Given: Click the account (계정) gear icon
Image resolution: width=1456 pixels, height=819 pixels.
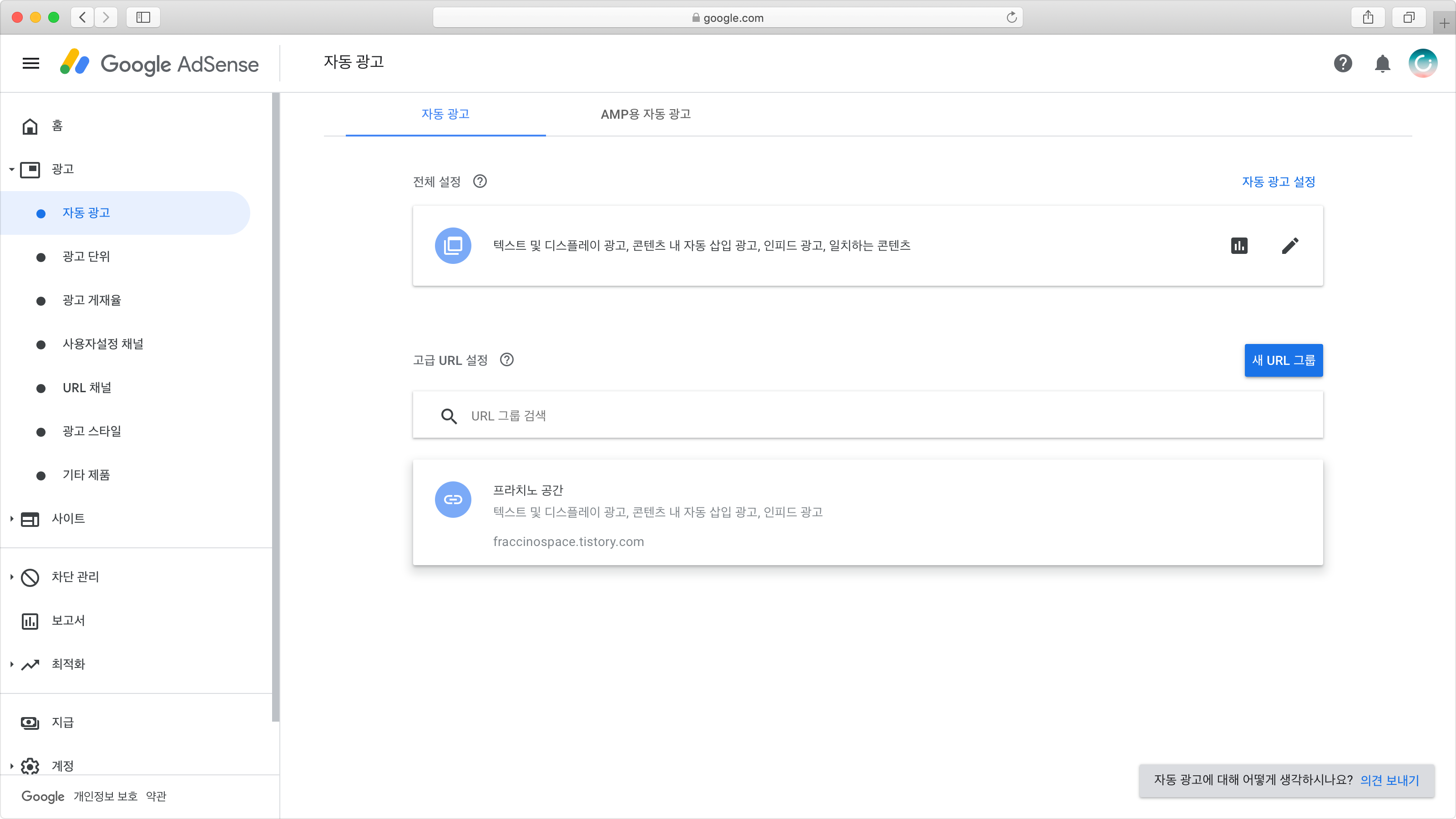Looking at the screenshot, I should click(30, 766).
